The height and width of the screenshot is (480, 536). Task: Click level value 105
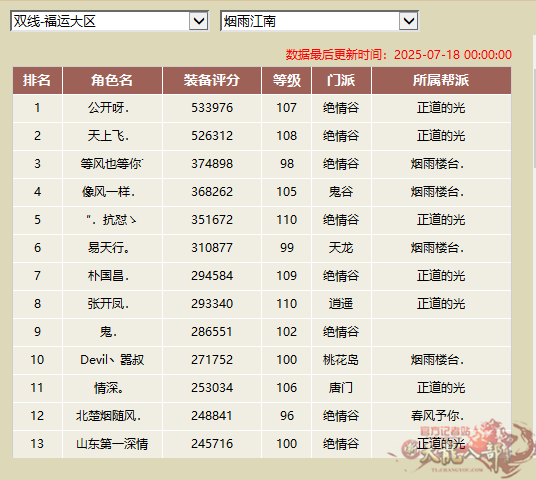(x=286, y=192)
